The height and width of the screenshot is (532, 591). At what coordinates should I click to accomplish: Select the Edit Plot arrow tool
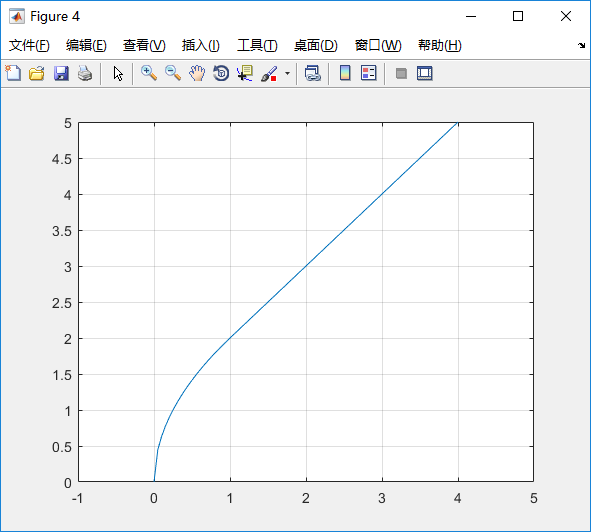click(x=118, y=74)
